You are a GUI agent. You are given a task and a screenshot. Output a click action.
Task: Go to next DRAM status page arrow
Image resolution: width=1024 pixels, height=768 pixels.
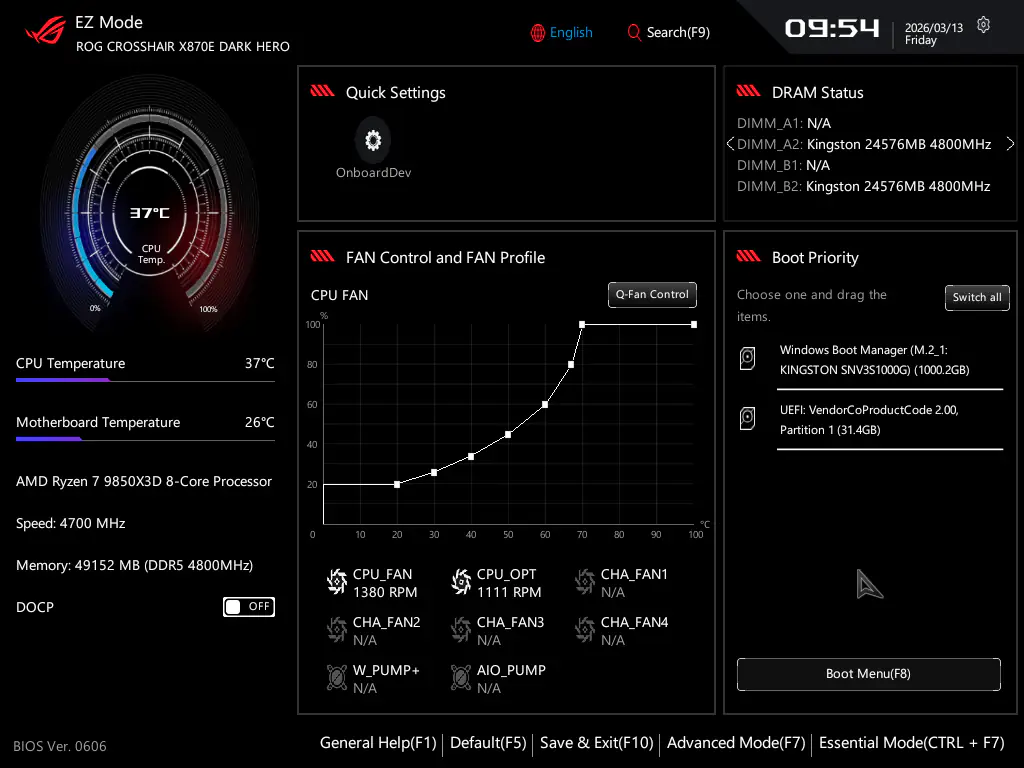pyautogui.click(x=1010, y=144)
